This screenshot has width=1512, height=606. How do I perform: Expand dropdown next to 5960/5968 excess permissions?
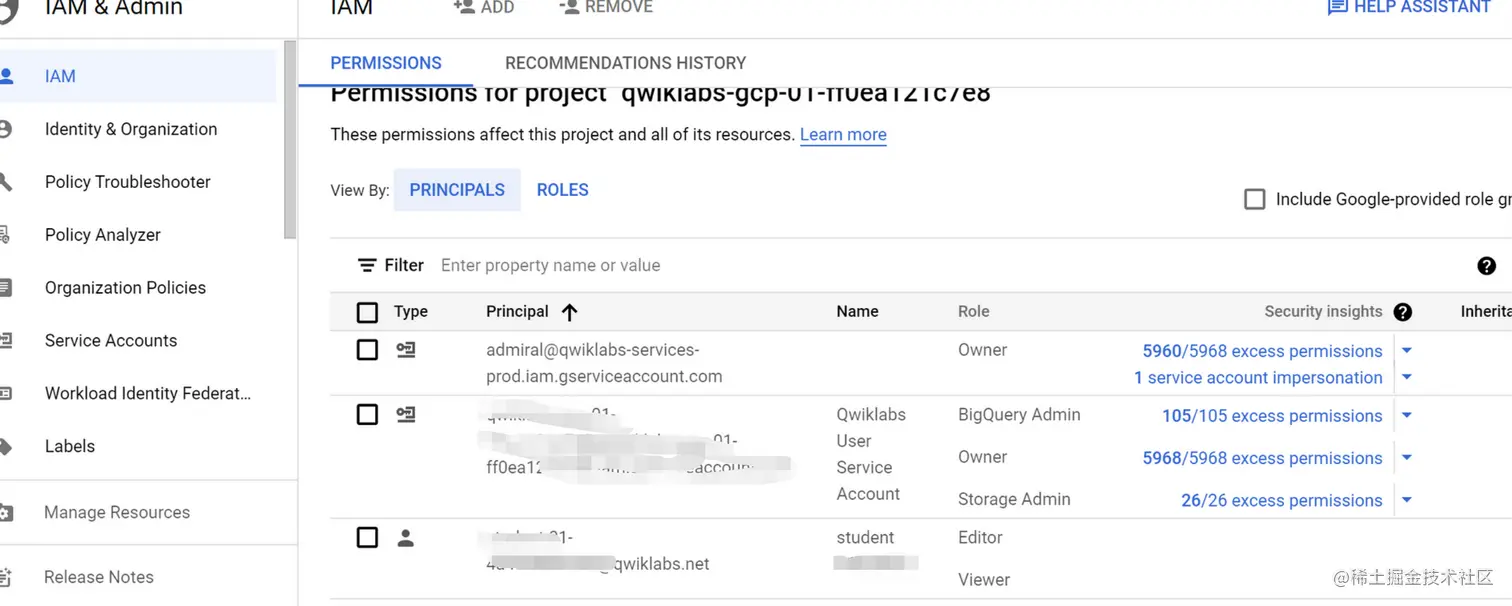pyautogui.click(x=1407, y=351)
